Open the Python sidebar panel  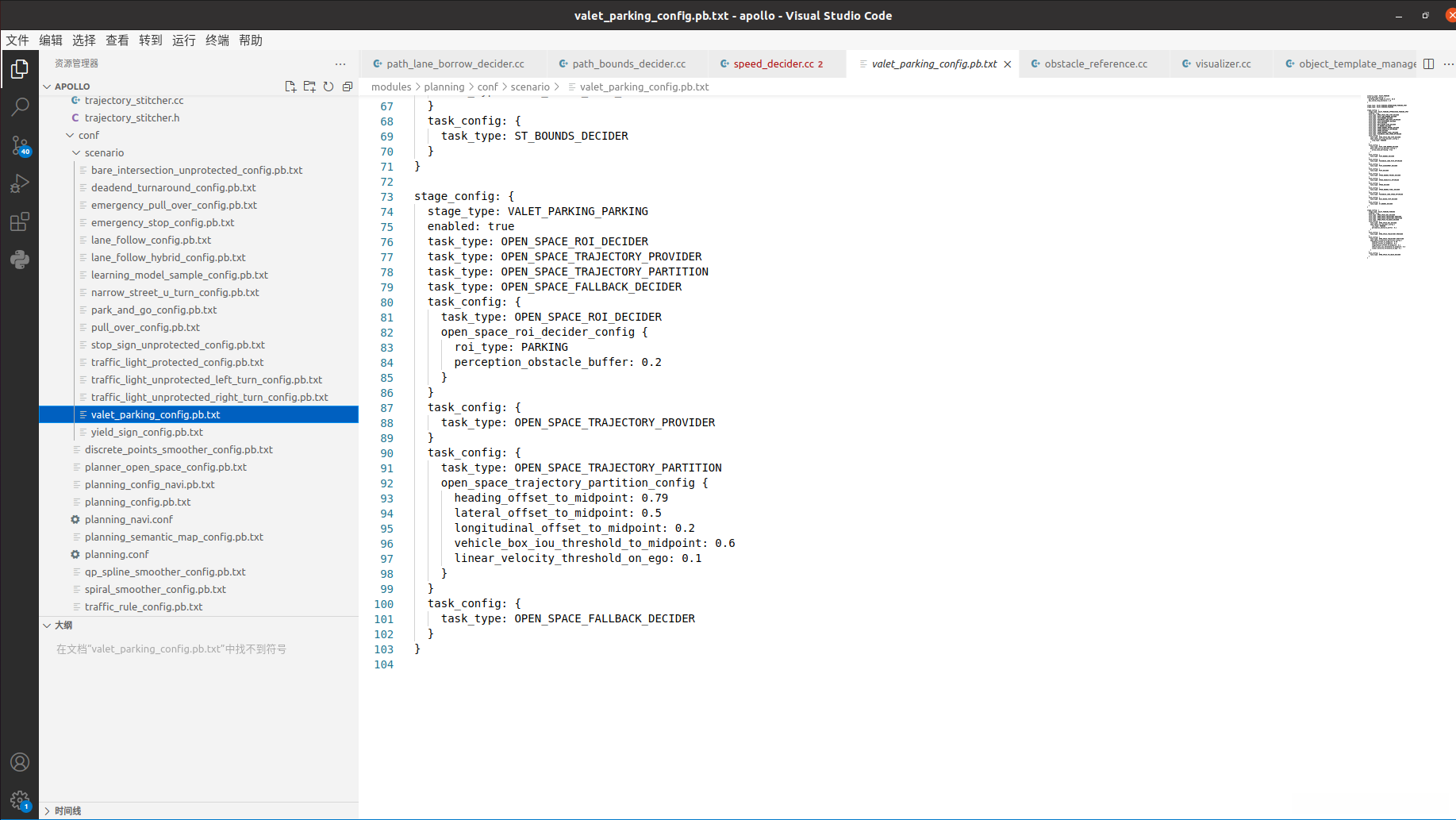point(20,260)
